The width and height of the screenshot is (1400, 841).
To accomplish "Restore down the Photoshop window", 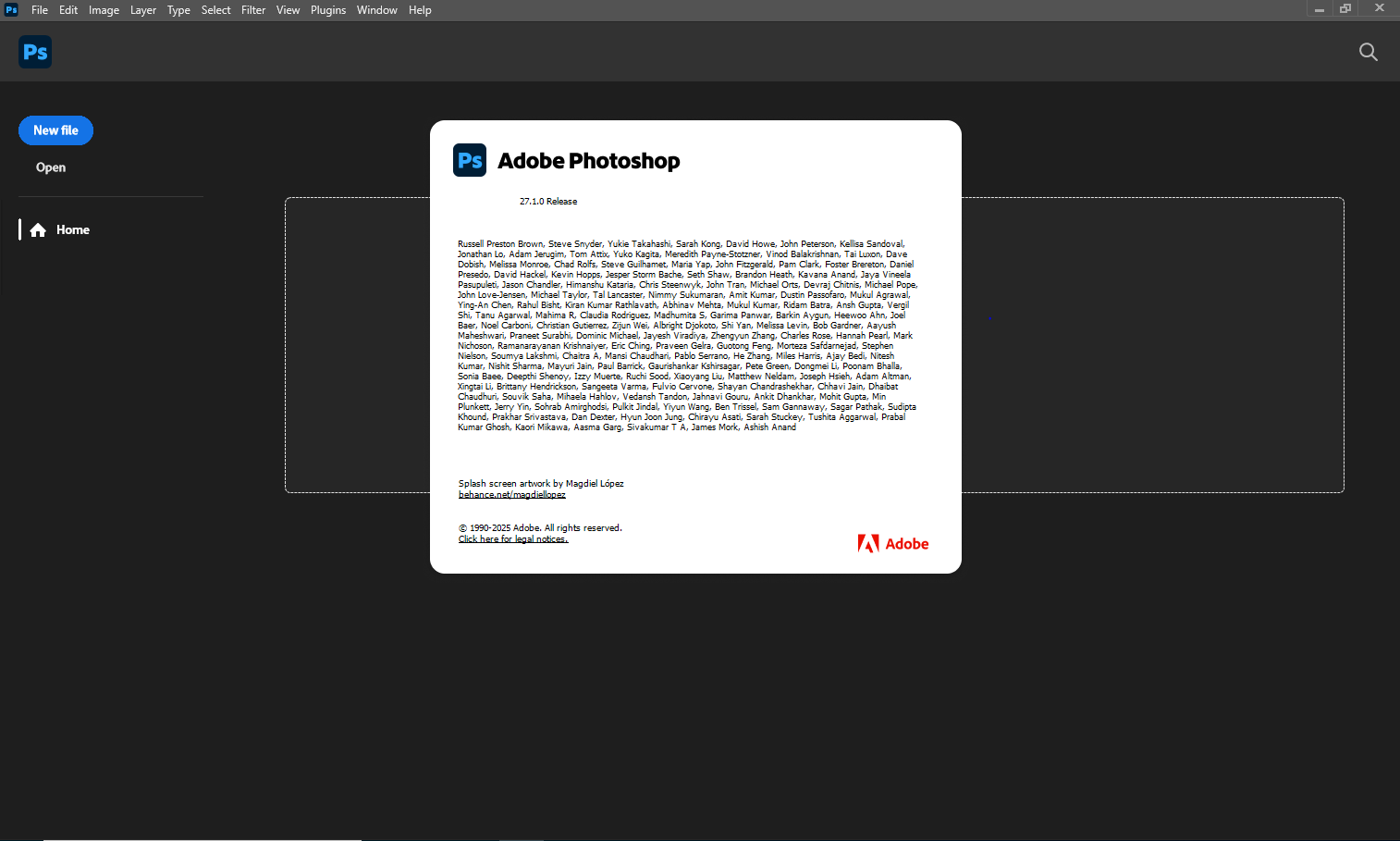I will tap(1345, 9).
